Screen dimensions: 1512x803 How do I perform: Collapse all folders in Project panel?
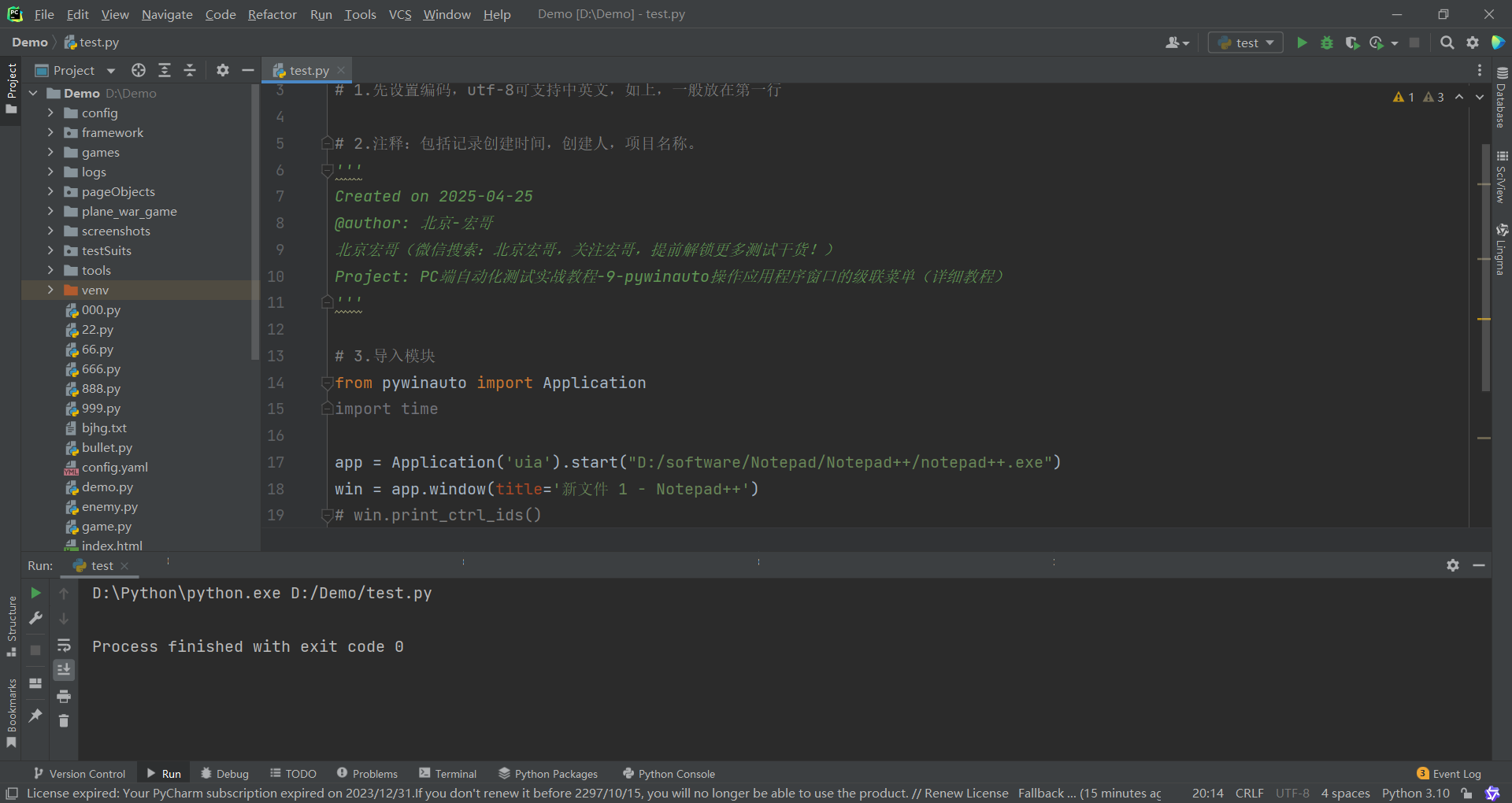(x=190, y=70)
